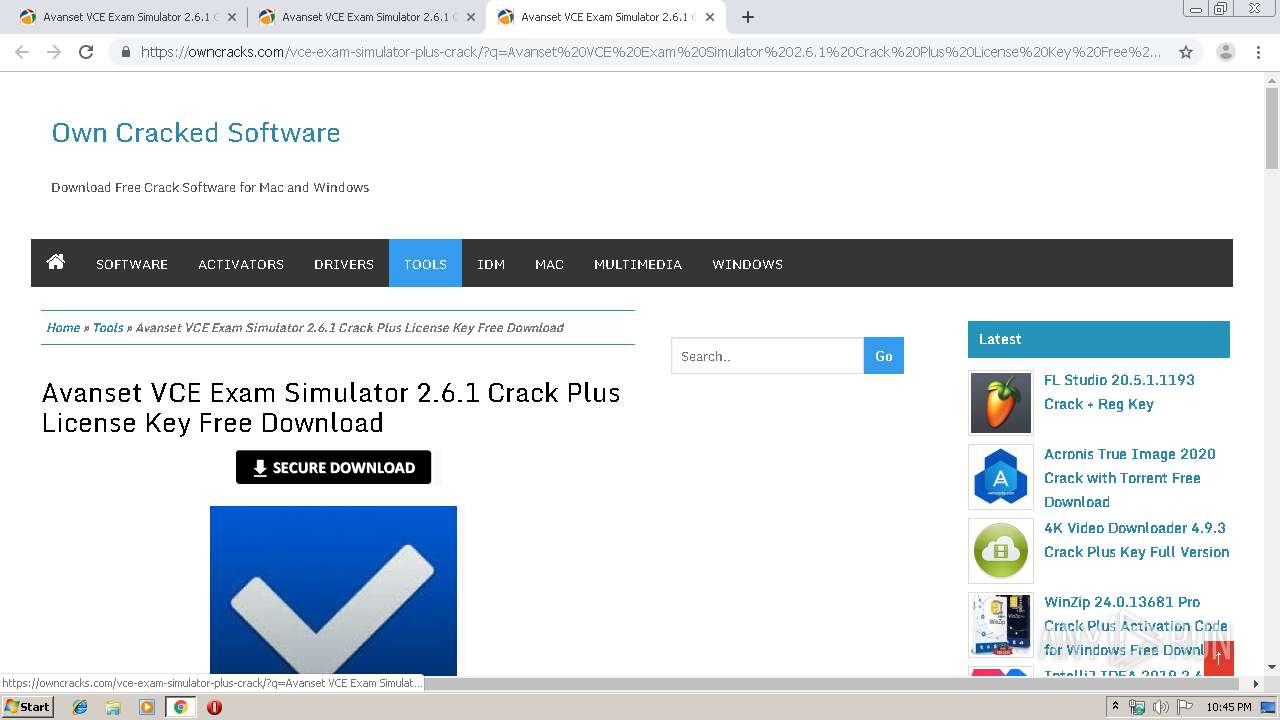Open the Start menu
The width and height of the screenshot is (1280, 720).
(28, 706)
